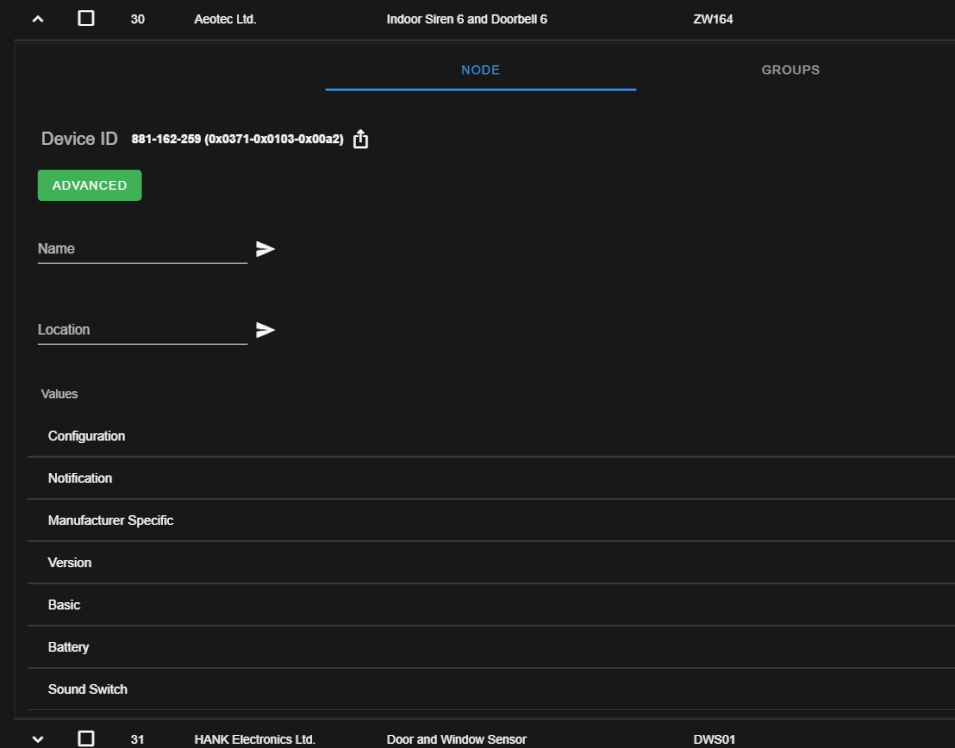The width and height of the screenshot is (955, 748).
Task: Click the send arrow next to Name
Action: point(265,249)
